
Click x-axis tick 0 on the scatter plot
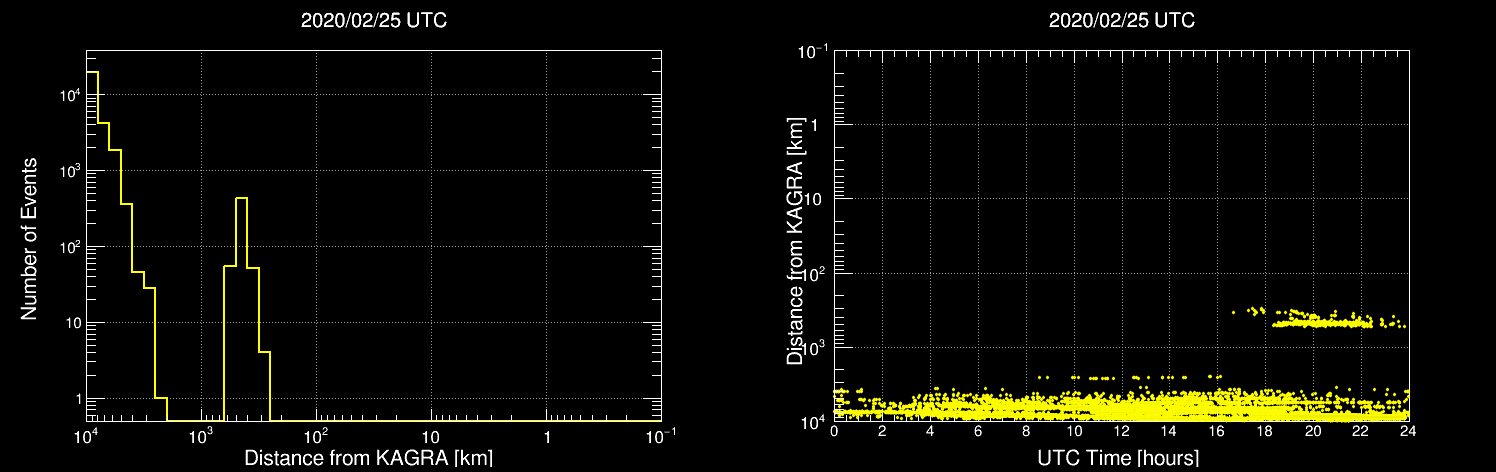(x=834, y=432)
